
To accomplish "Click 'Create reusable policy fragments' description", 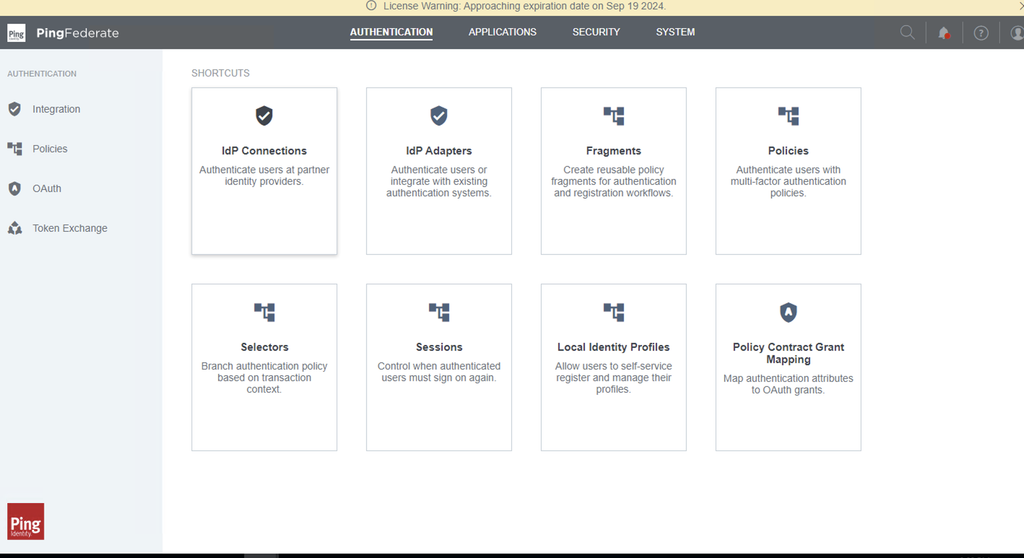I will tap(613, 181).
